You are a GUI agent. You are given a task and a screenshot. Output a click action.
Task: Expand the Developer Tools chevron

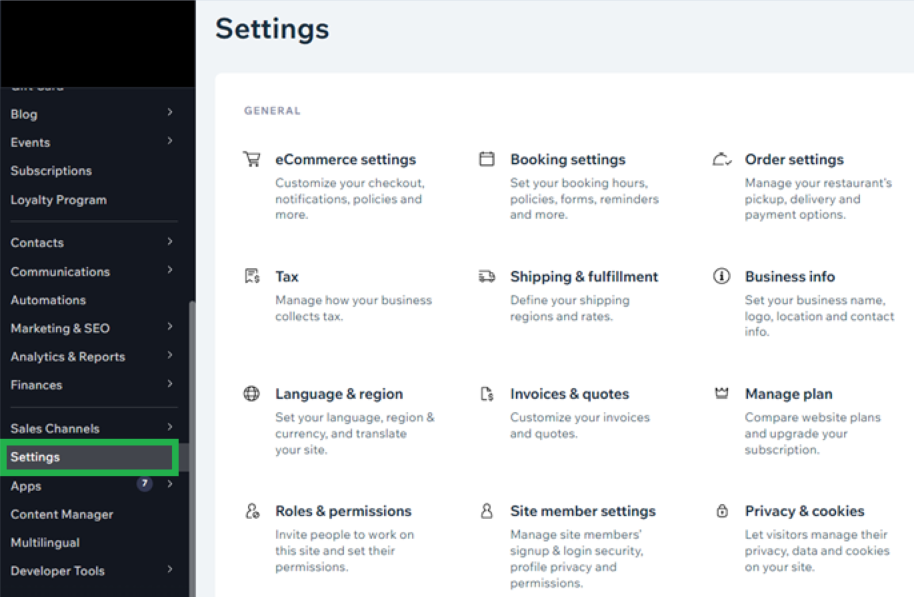tap(170, 570)
